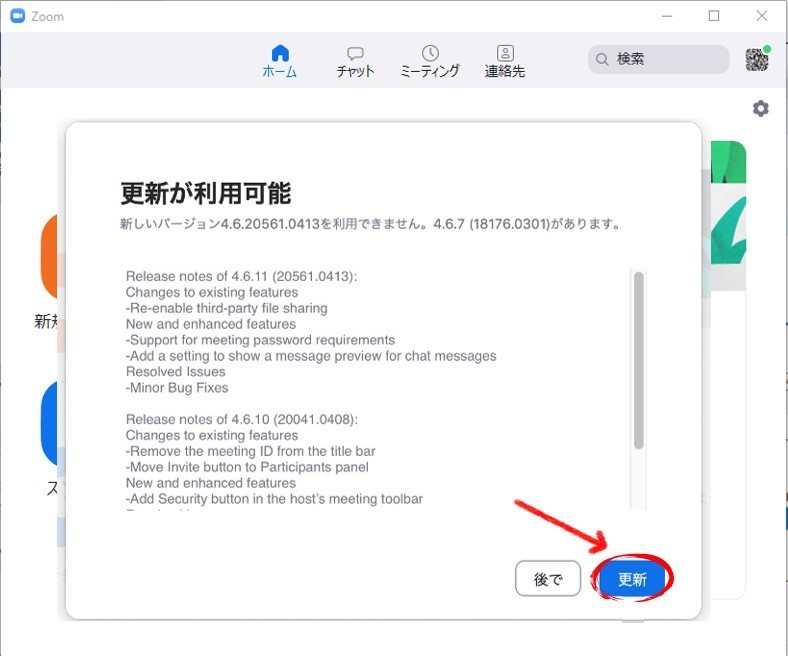Open the チャット chat icon
This screenshot has width=788, height=656.
point(355,53)
